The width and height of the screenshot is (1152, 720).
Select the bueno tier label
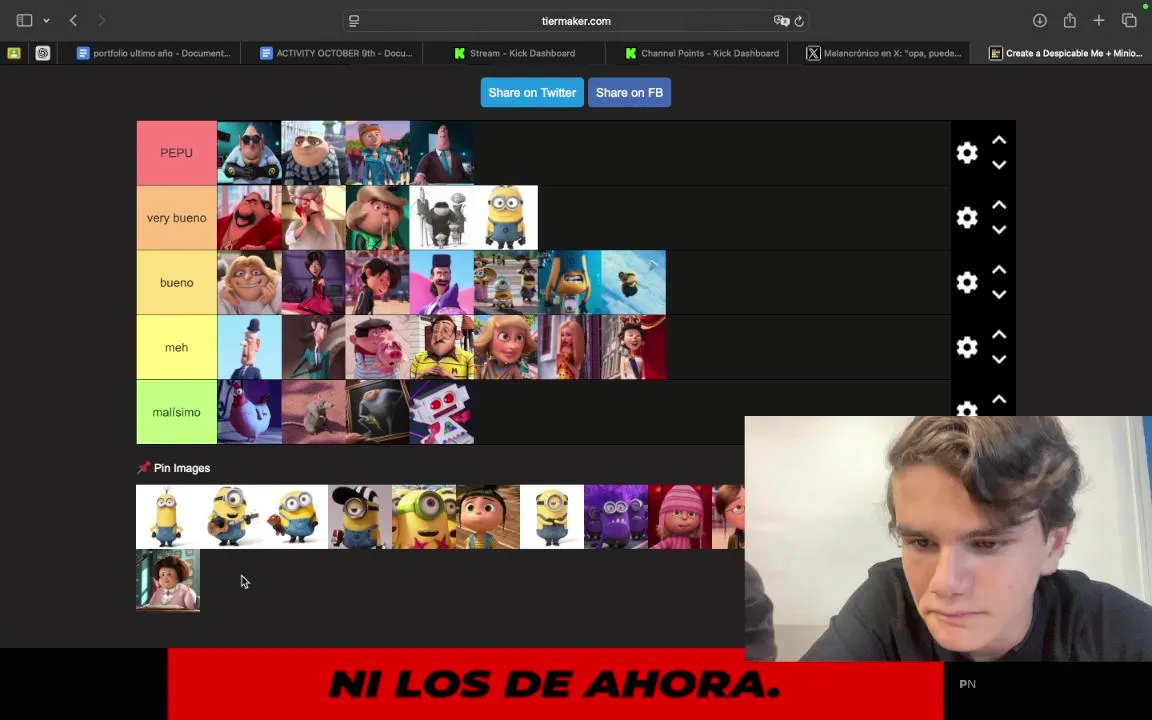176,282
